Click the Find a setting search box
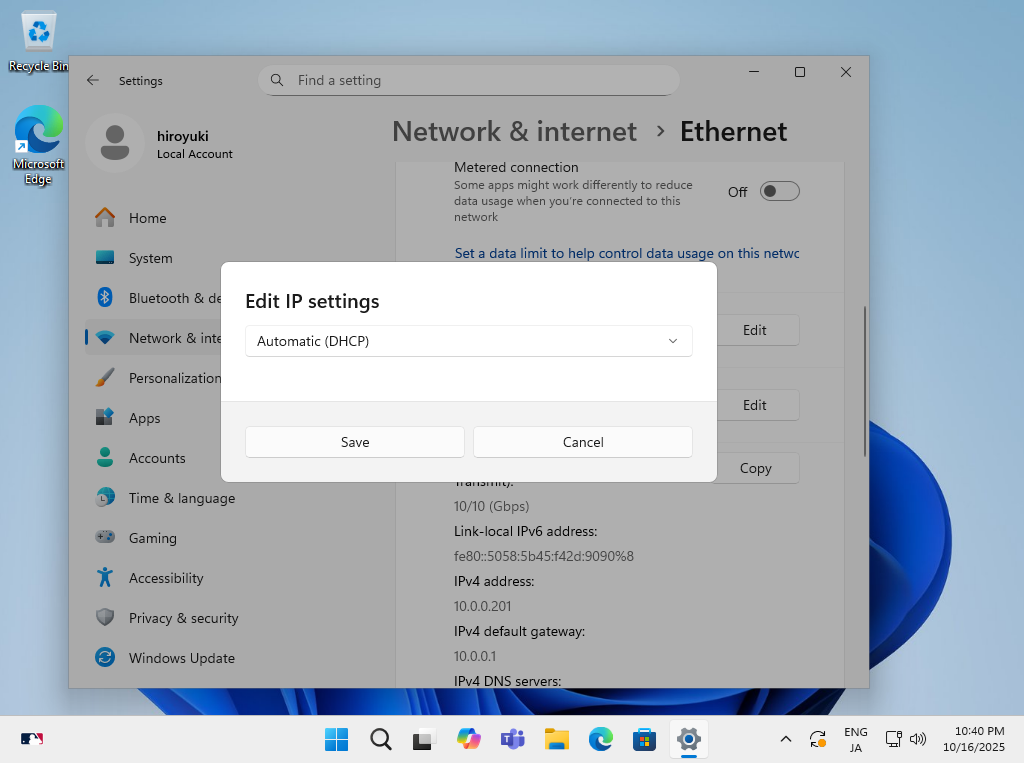1024x763 pixels. click(x=468, y=80)
